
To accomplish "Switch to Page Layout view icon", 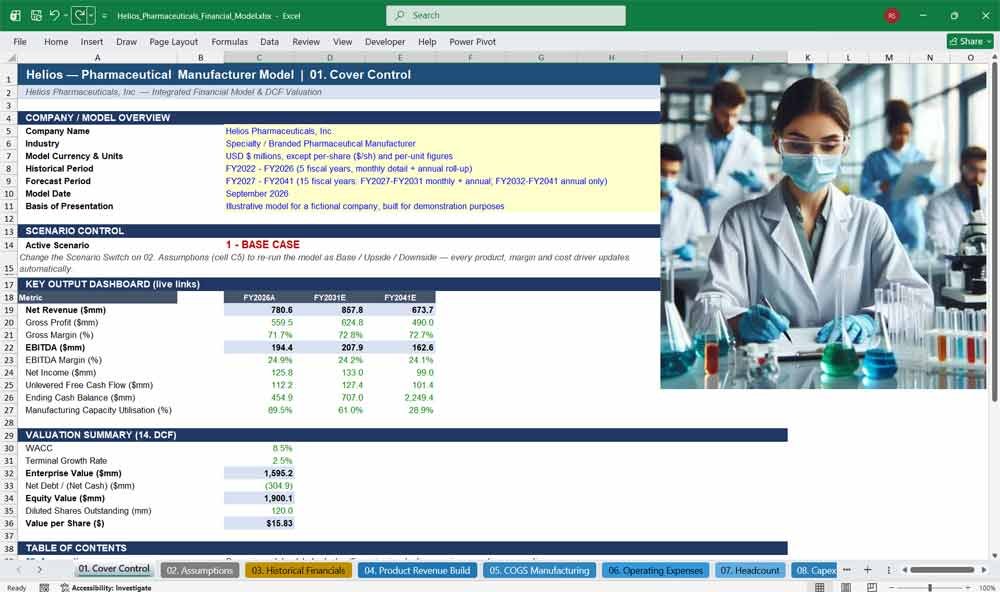I will pyautogui.click(x=846, y=587).
